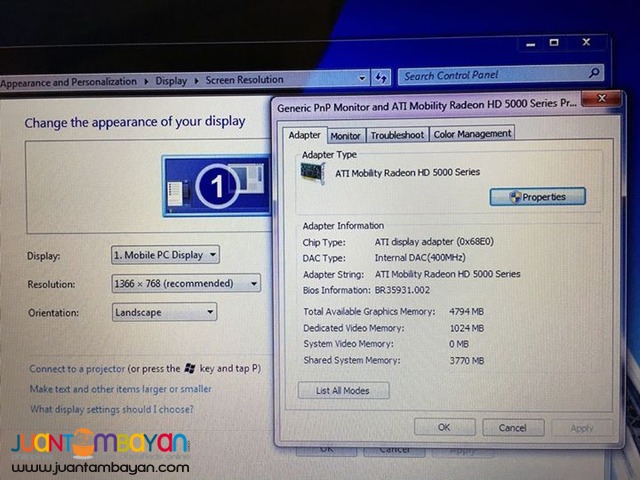640x480 pixels.
Task: Click the address bar refresh icon
Action: pos(381,78)
